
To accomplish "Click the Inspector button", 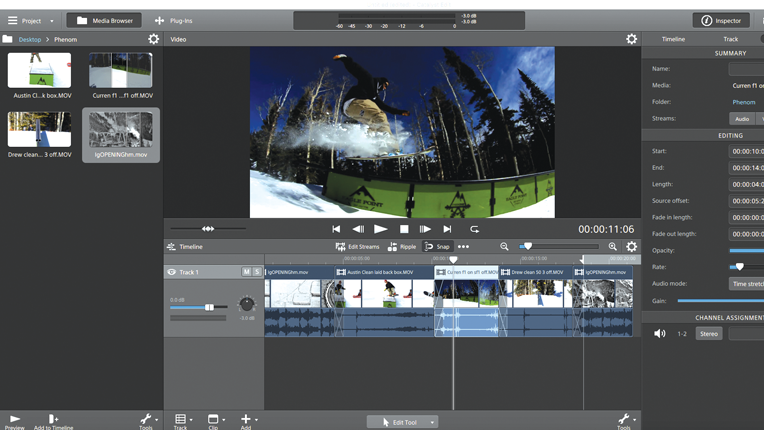I will (721, 20).
